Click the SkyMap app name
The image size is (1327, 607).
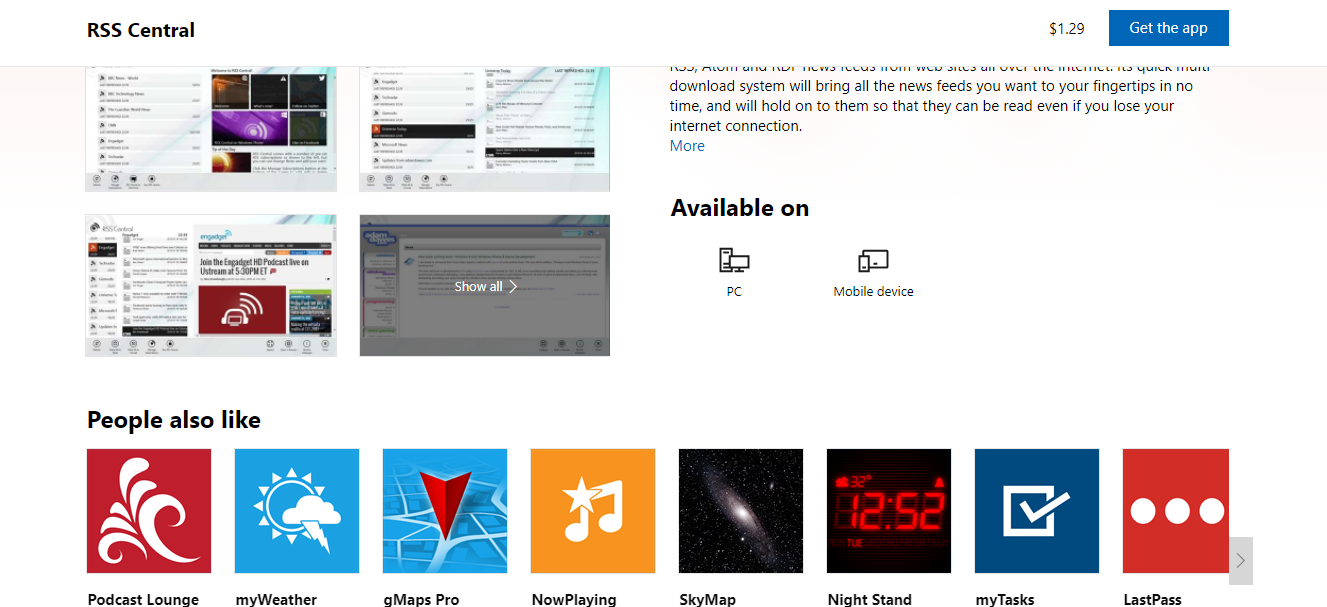[x=707, y=599]
